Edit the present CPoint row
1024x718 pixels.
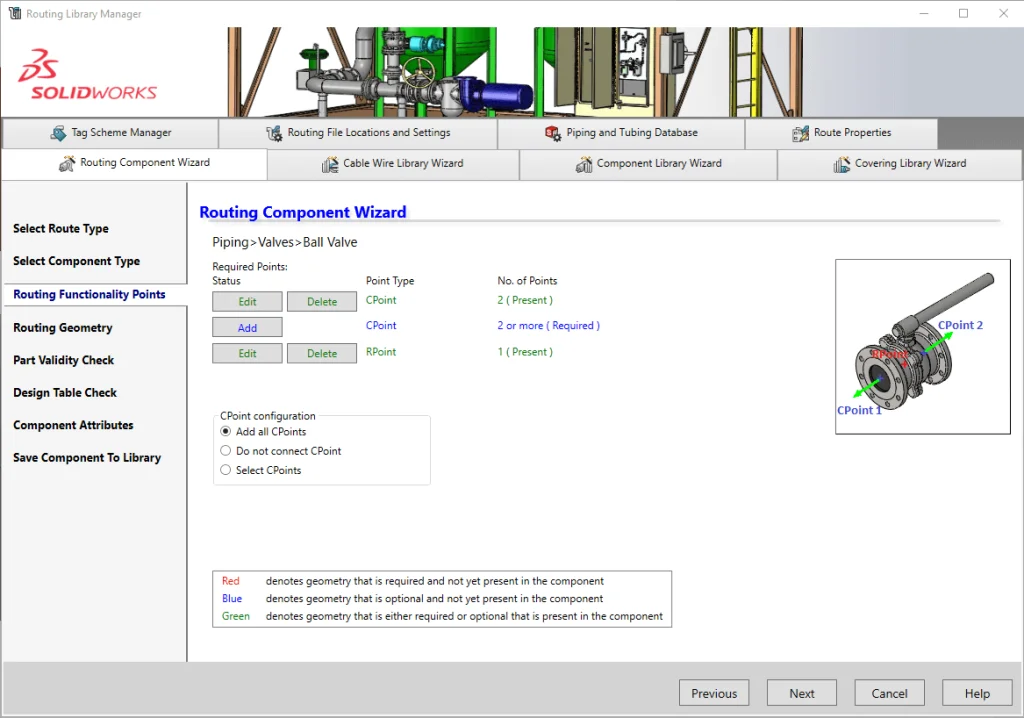(247, 301)
